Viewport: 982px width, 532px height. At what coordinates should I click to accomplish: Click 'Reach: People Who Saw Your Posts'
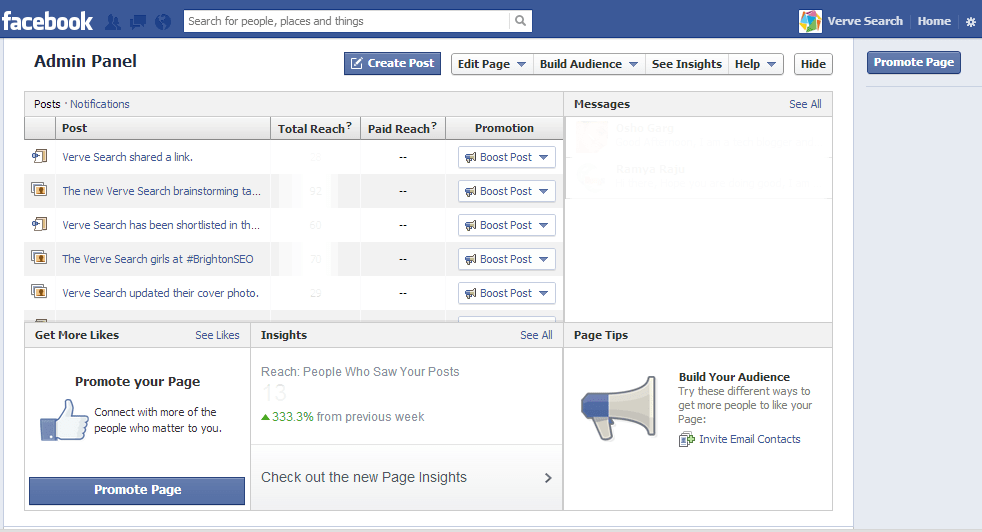(360, 372)
